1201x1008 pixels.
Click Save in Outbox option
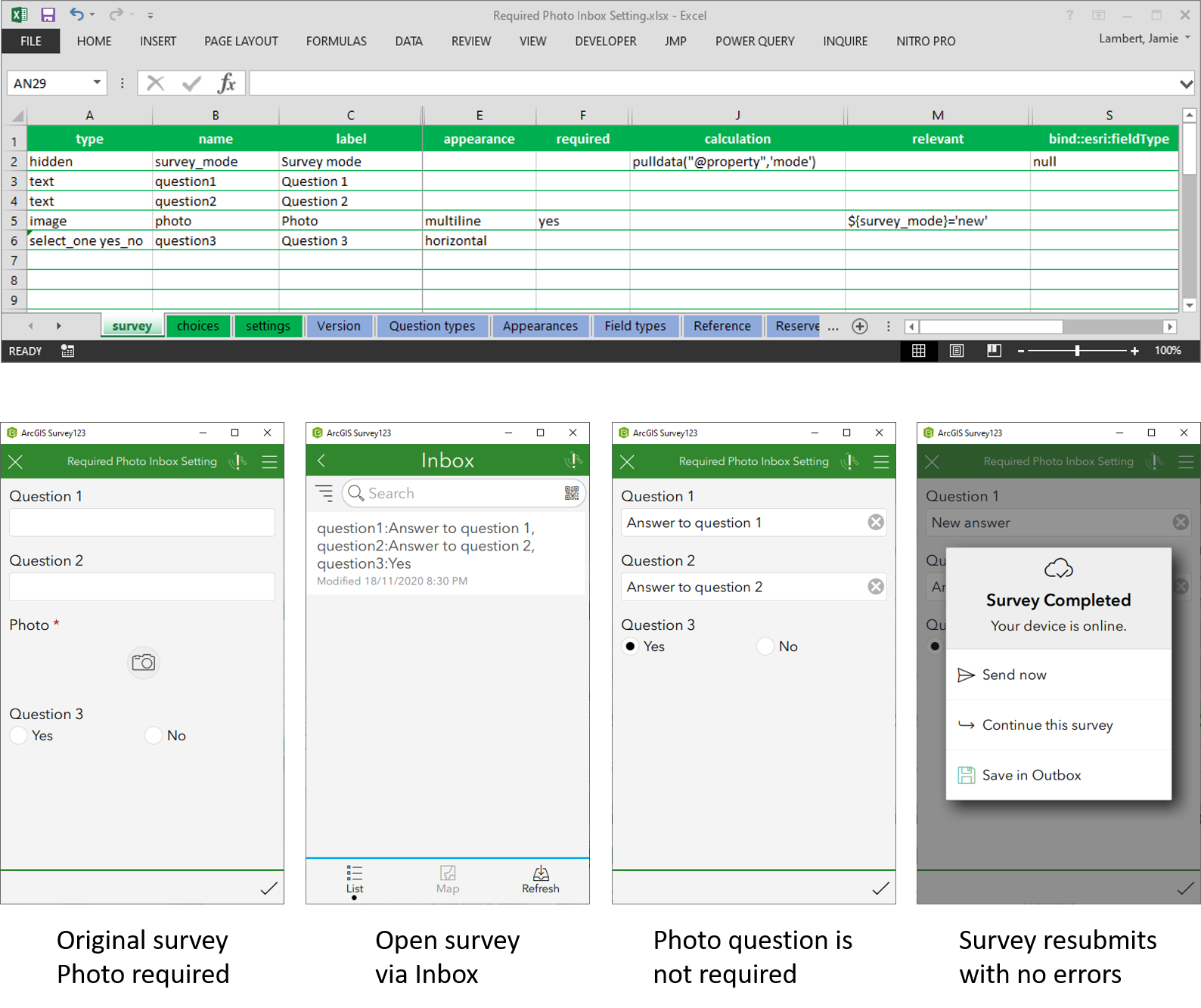(1059, 775)
